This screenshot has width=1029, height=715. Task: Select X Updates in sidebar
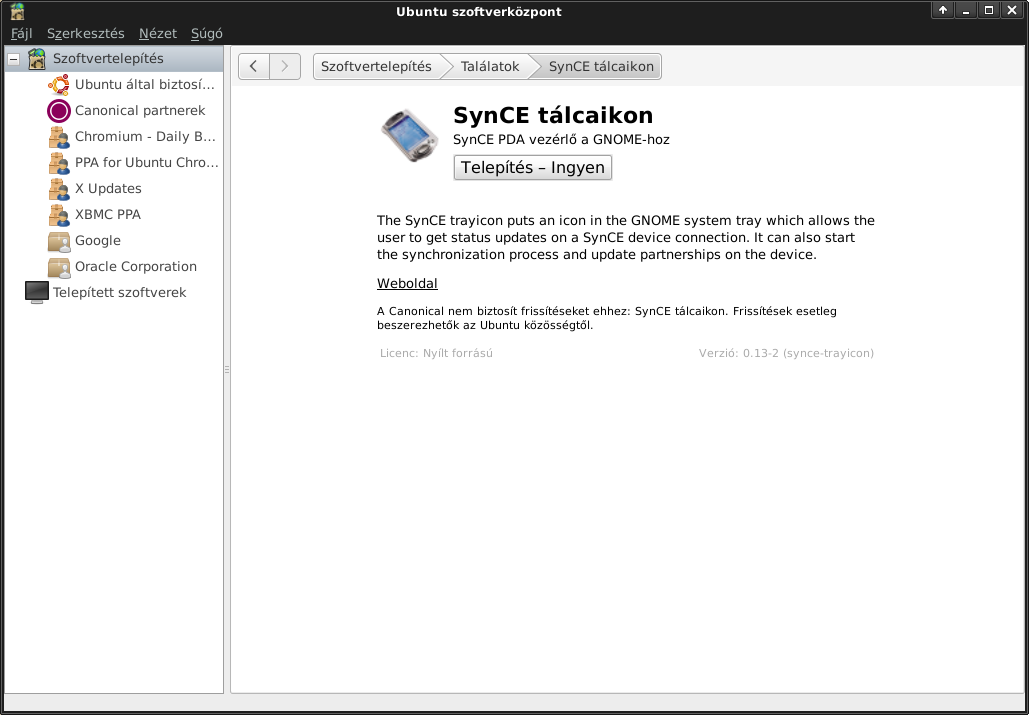coord(114,189)
